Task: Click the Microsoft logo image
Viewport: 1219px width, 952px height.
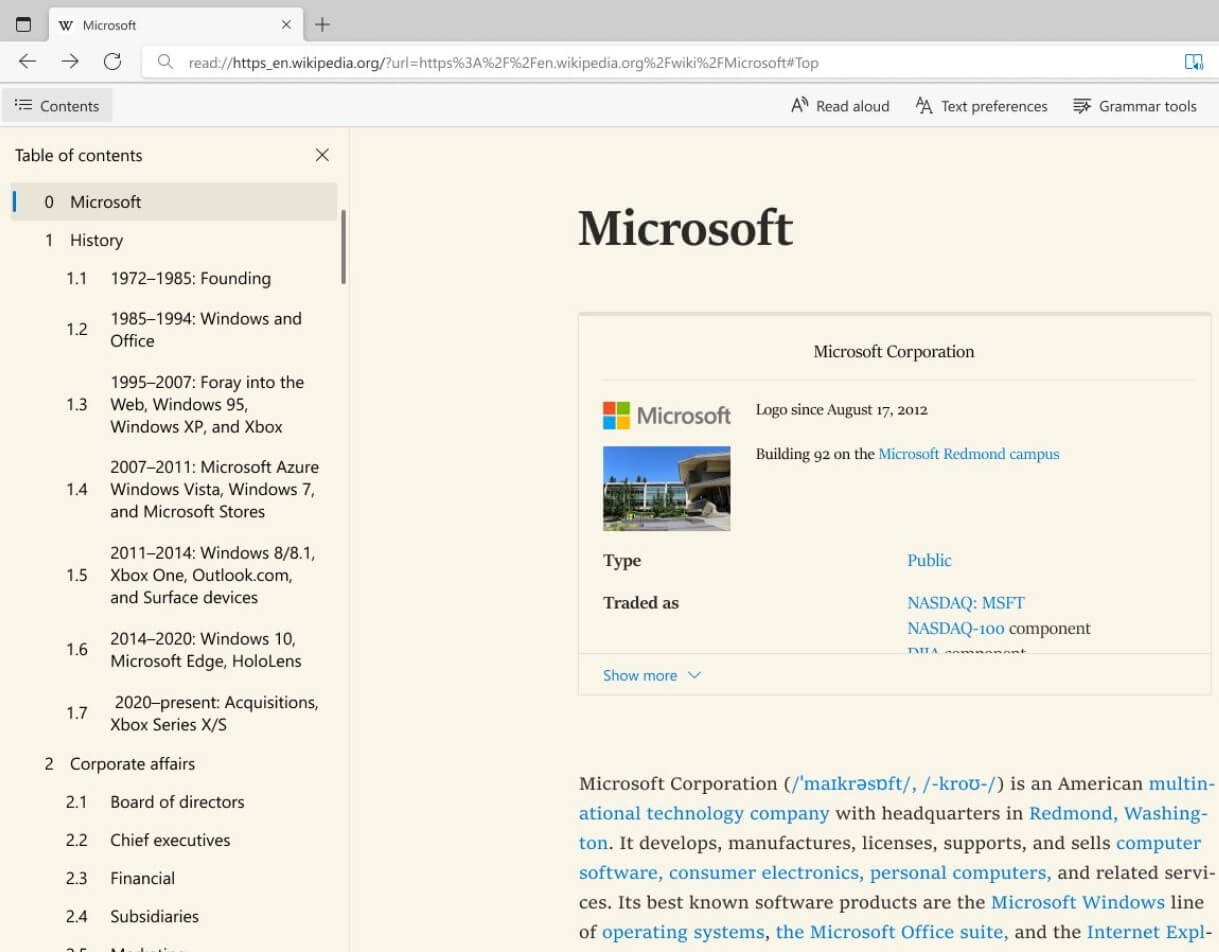Action: (x=667, y=415)
